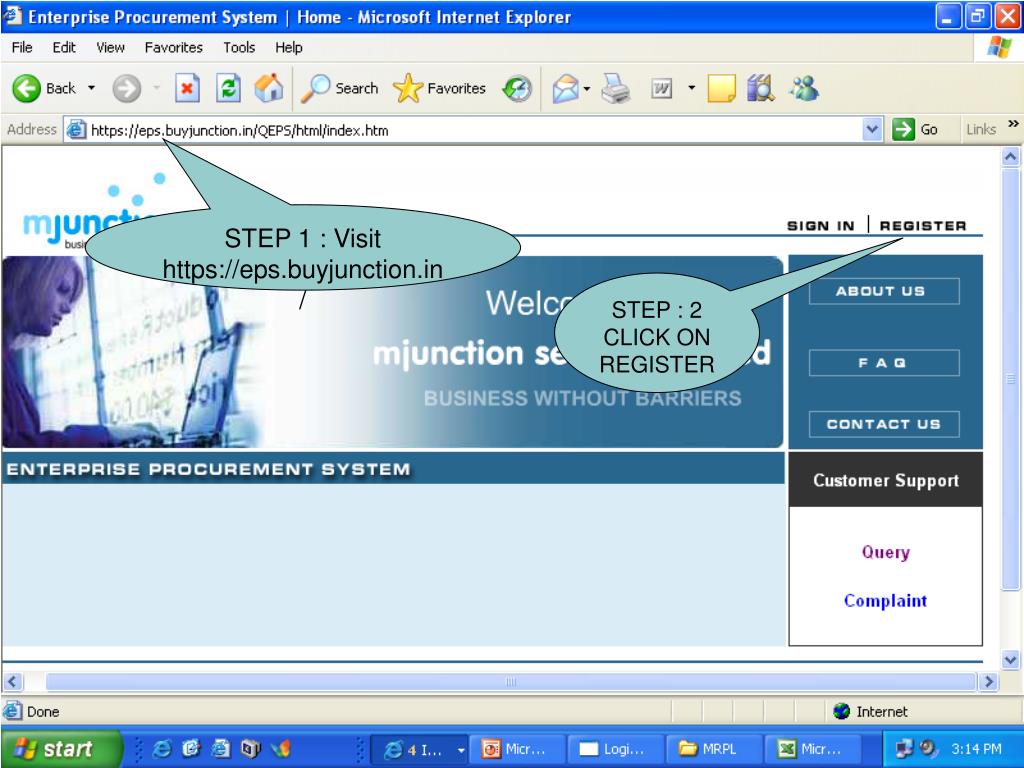Screen dimensions: 1024x768
Task: Click the REGISTER link
Action: click(922, 226)
